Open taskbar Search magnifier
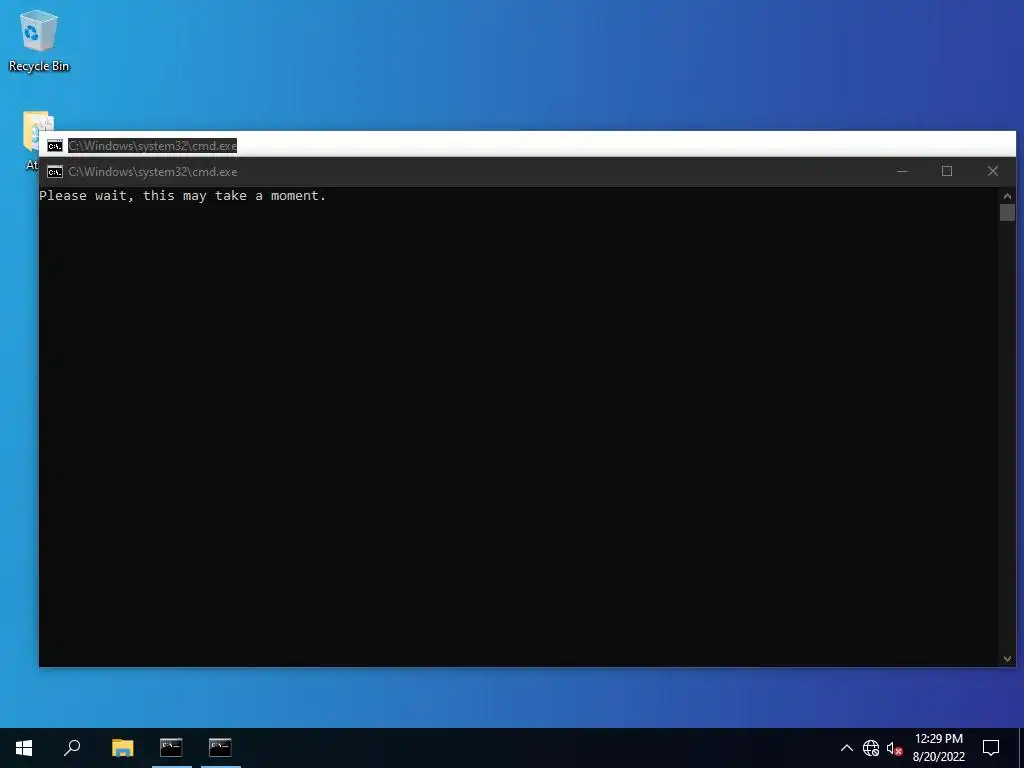Screen dimensions: 1024x768 (x=72, y=748)
